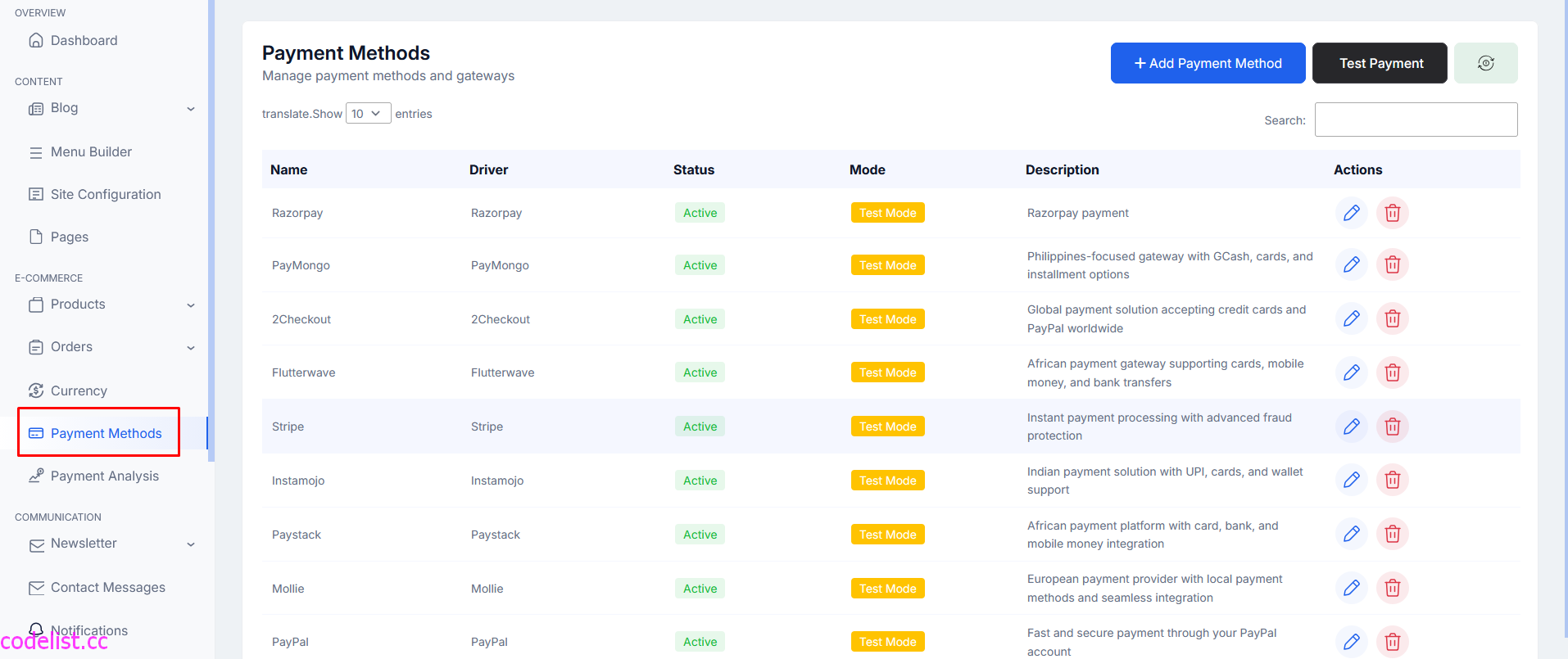
Task: Go to Site Configuration
Action: tap(104, 194)
